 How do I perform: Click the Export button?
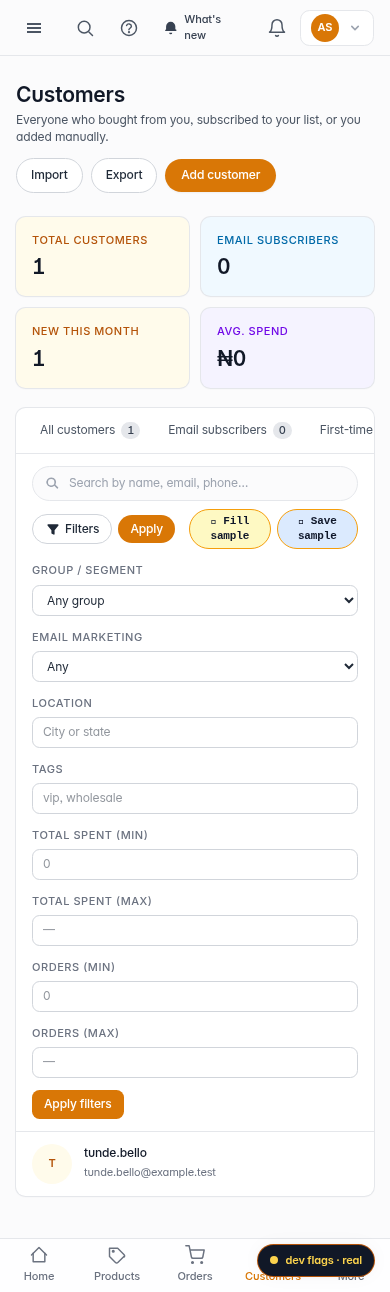coord(124,175)
